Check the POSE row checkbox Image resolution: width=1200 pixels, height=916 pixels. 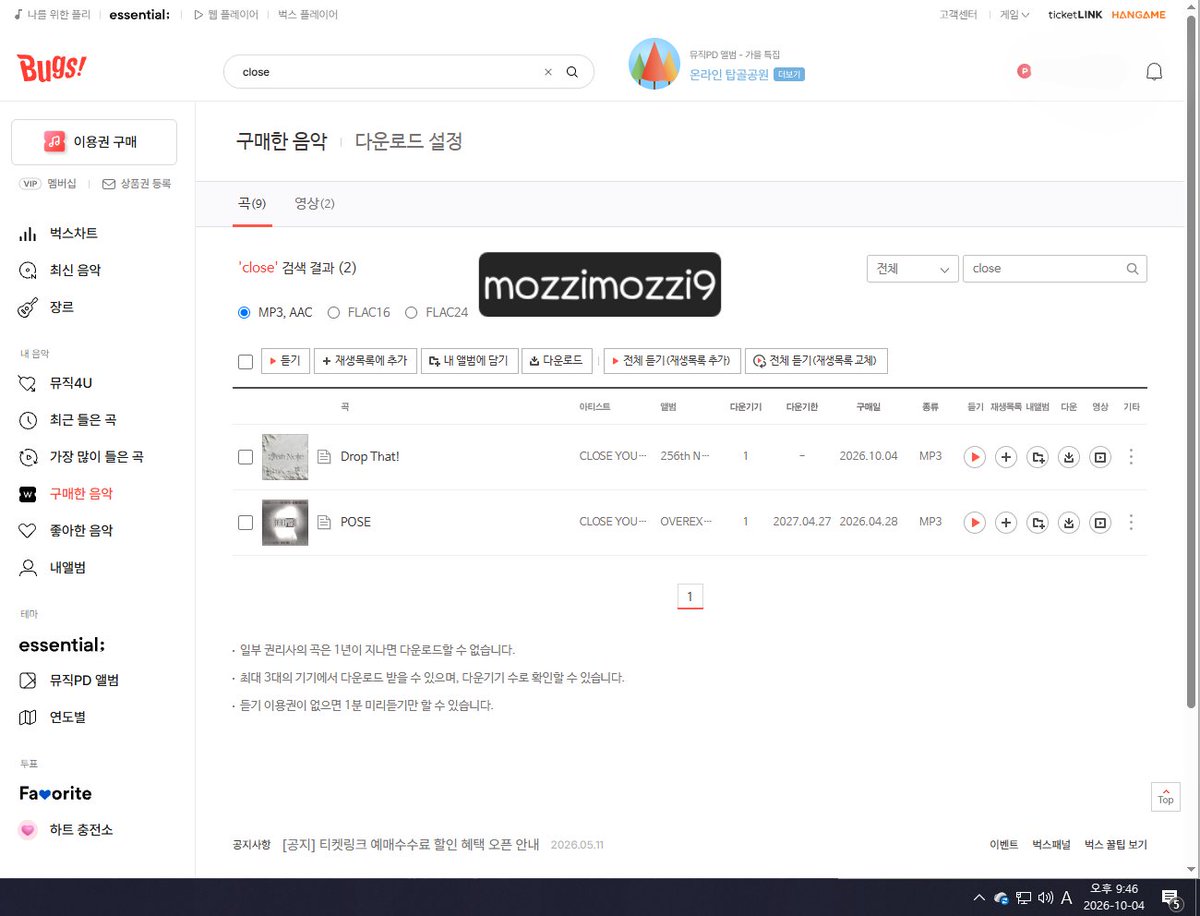(245, 522)
